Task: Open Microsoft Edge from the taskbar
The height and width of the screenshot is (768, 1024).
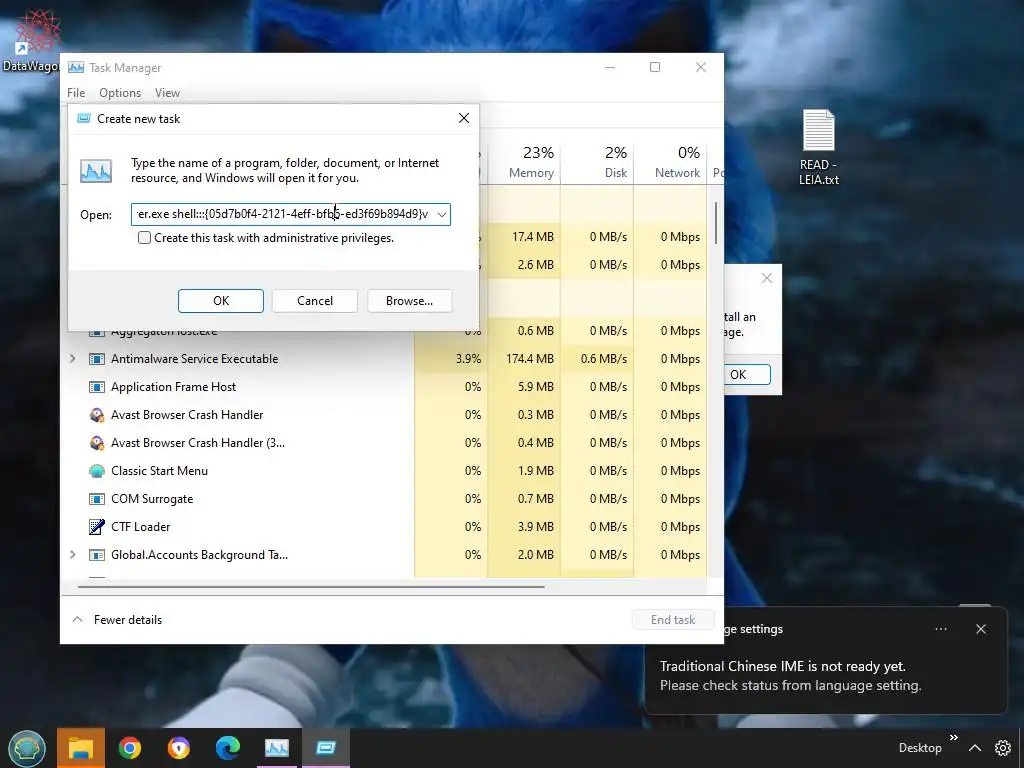Action: coord(227,748)
